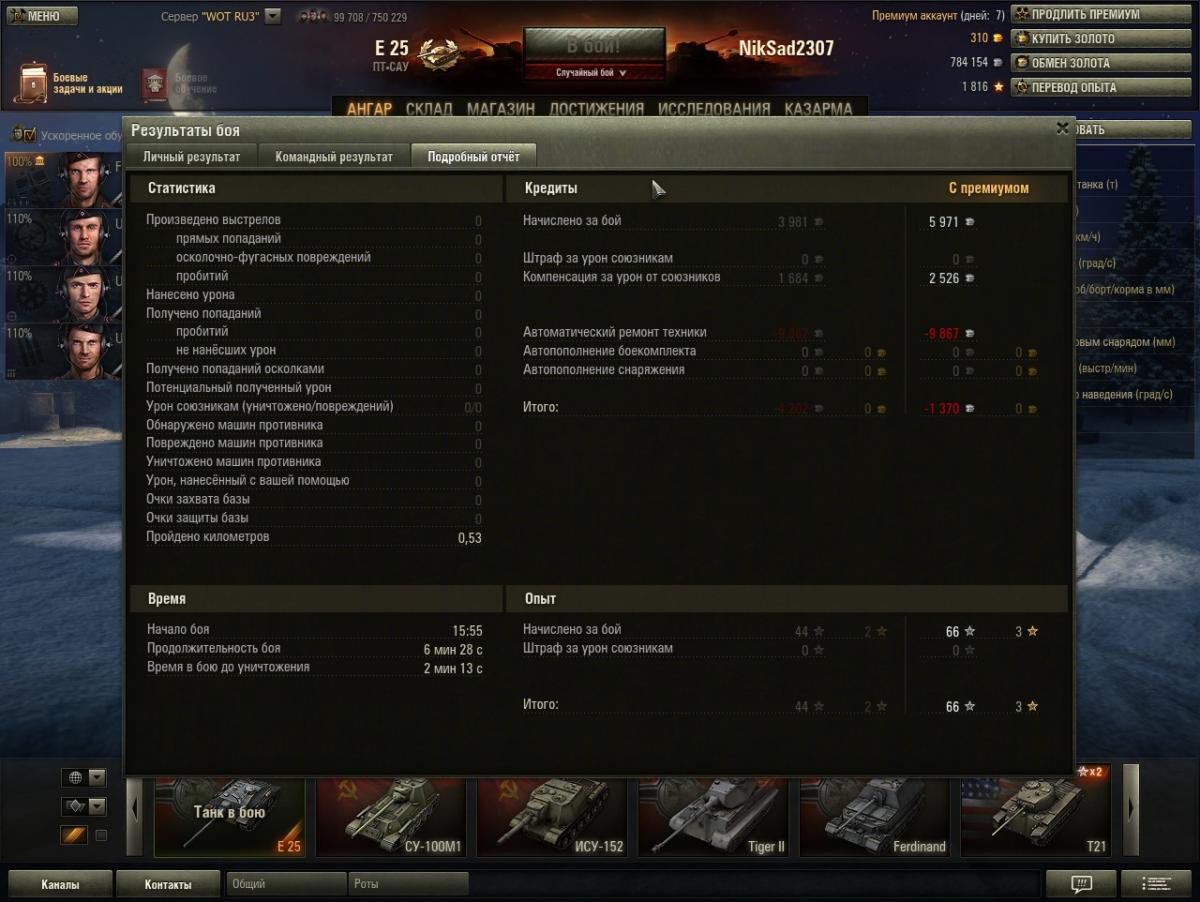The image size is (1200, 902).
Task: Click the free experience star beside 1 816
Action: (998, 87)
